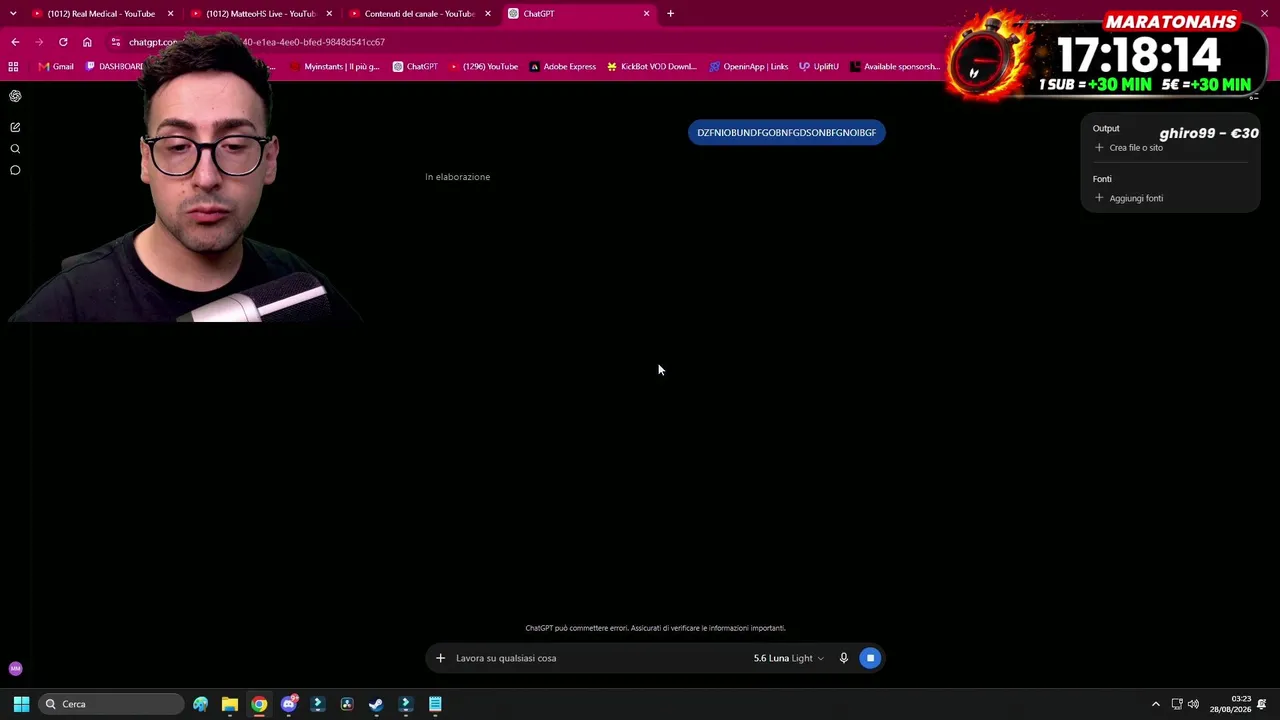Go back to the previous page
The height and width of the screenshot is (720, 1280).
click(15, 42)
